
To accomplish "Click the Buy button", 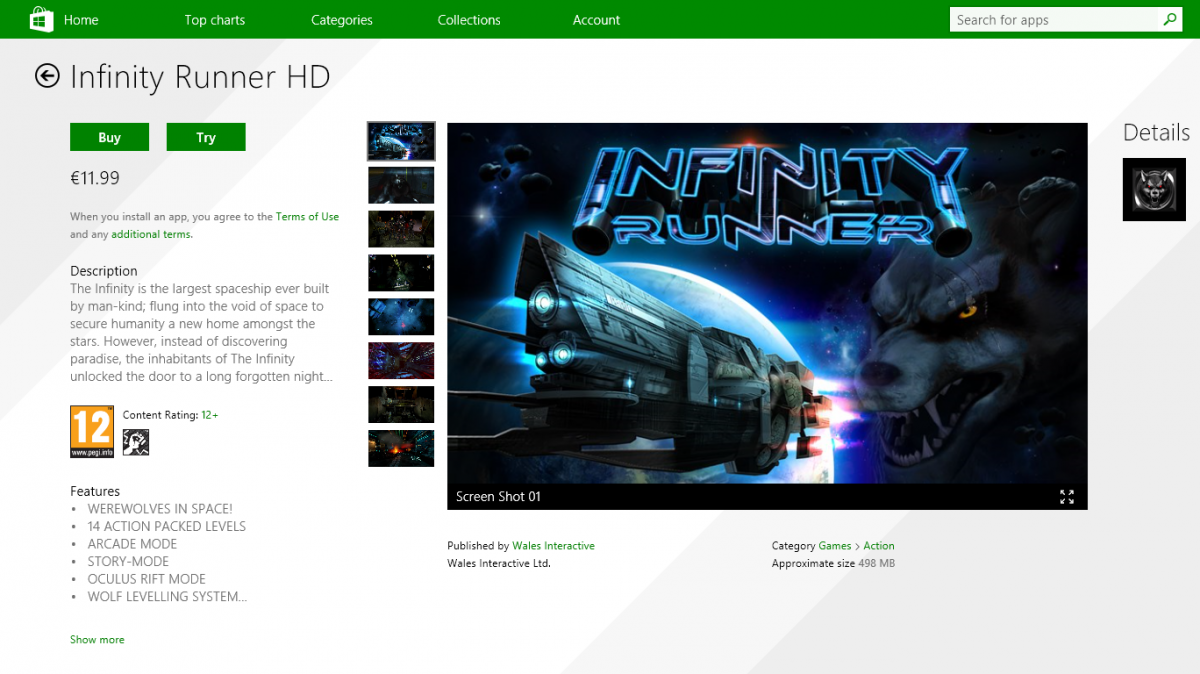I will point(110,137).
